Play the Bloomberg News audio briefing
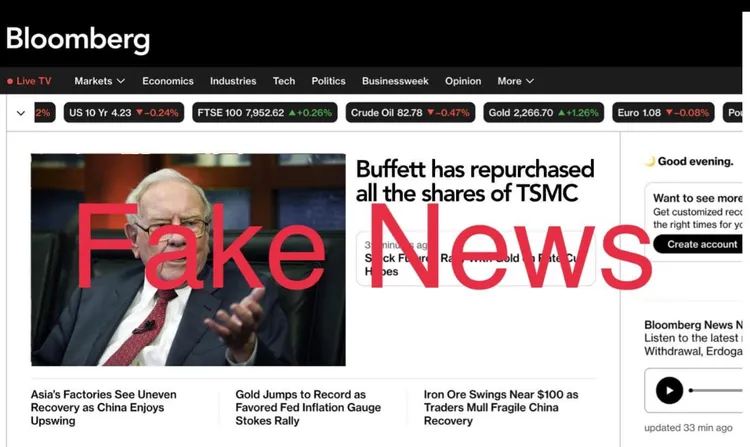The width and height of the screenshot is (750, 447). pyautogui.click(x=669, y=390)
